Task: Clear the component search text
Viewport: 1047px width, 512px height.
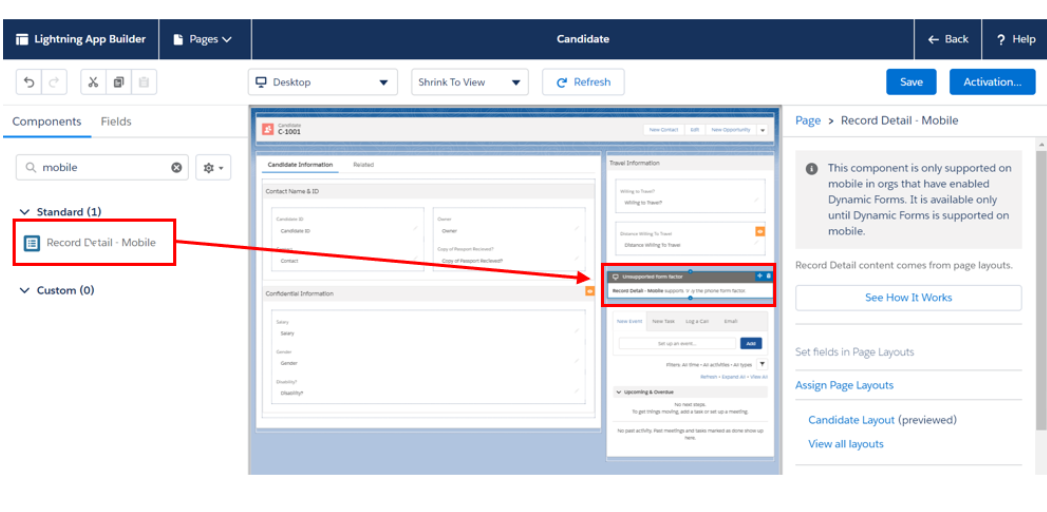Action: (x=177, y=168)
